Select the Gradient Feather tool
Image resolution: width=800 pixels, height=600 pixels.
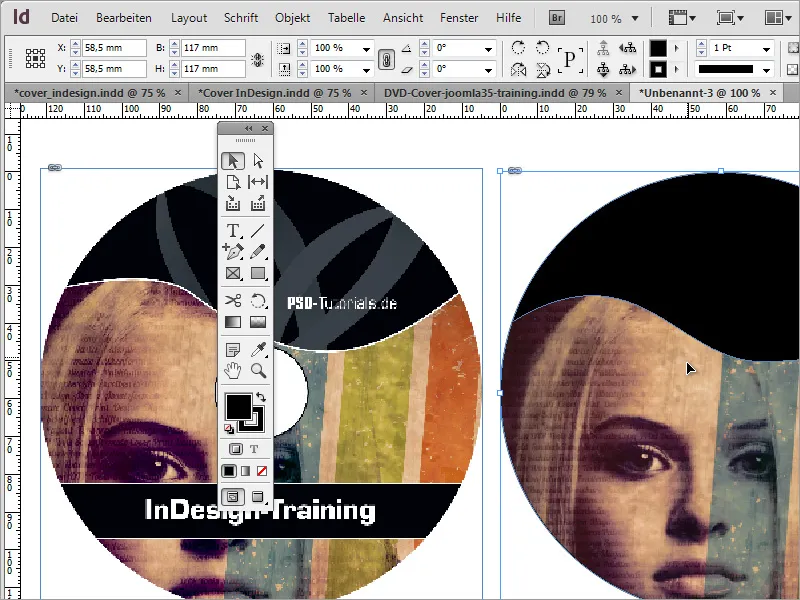(x=258, y=322)
